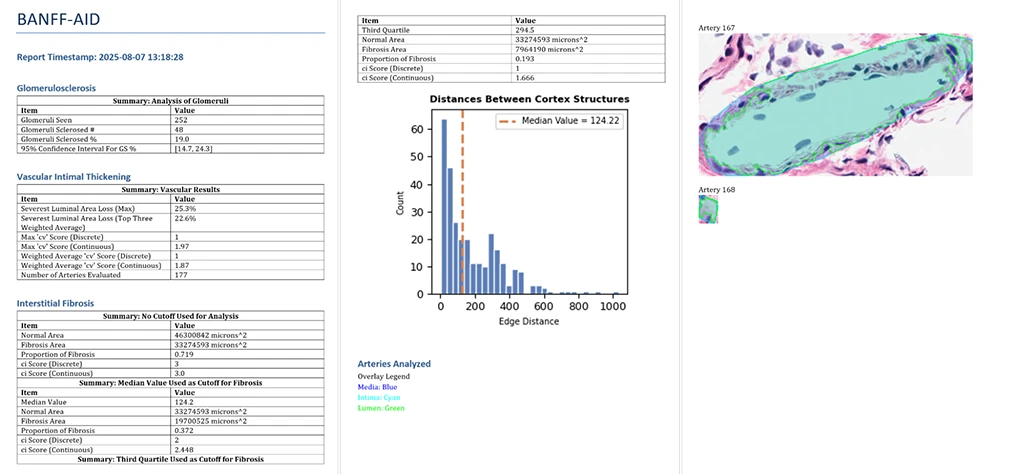Select the Summary: Vascular Results header
1020x474 pixels.
click(x=170, y=189)
